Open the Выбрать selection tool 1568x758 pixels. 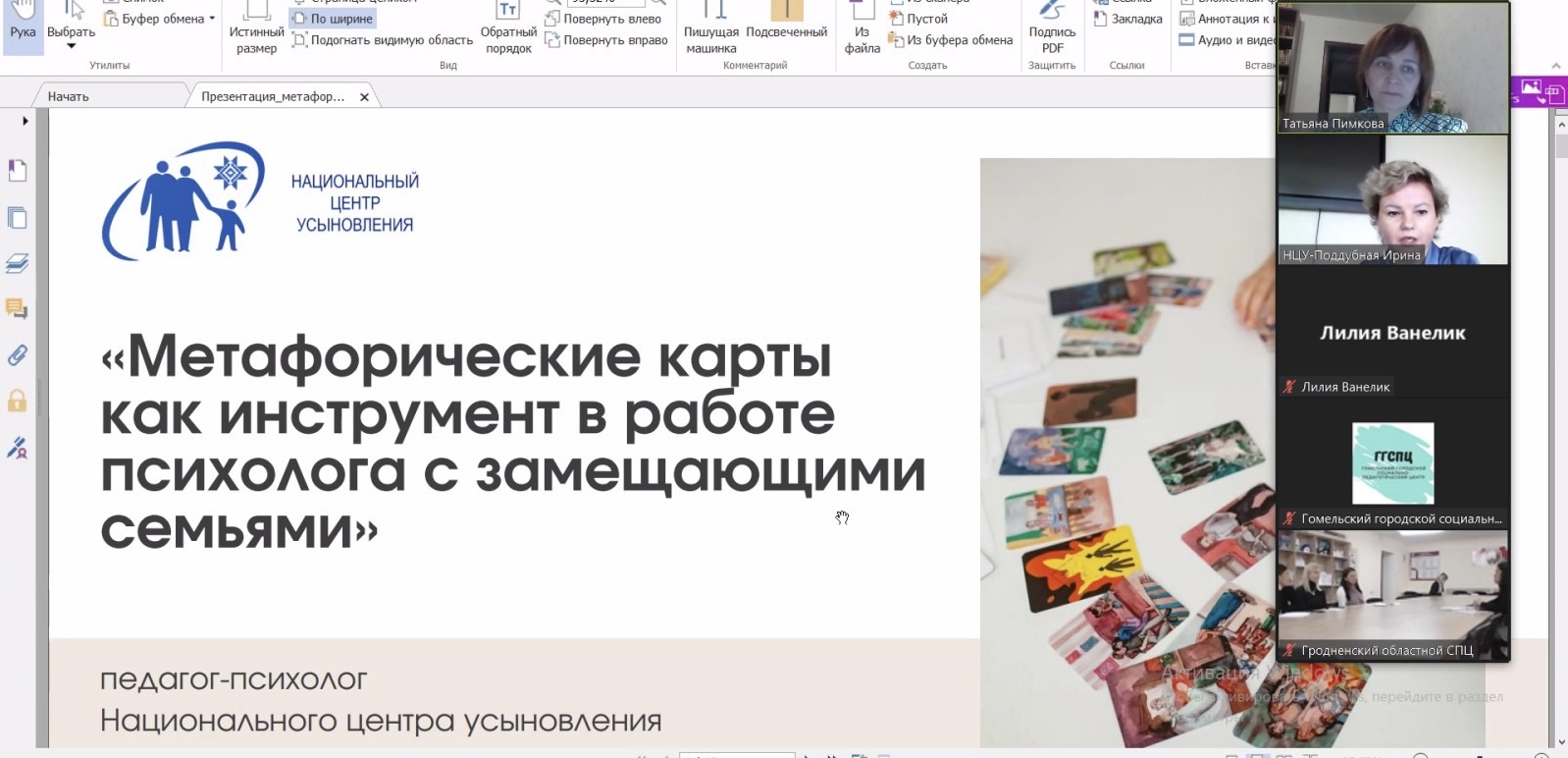pyautogui.click(x=71, y=27)
